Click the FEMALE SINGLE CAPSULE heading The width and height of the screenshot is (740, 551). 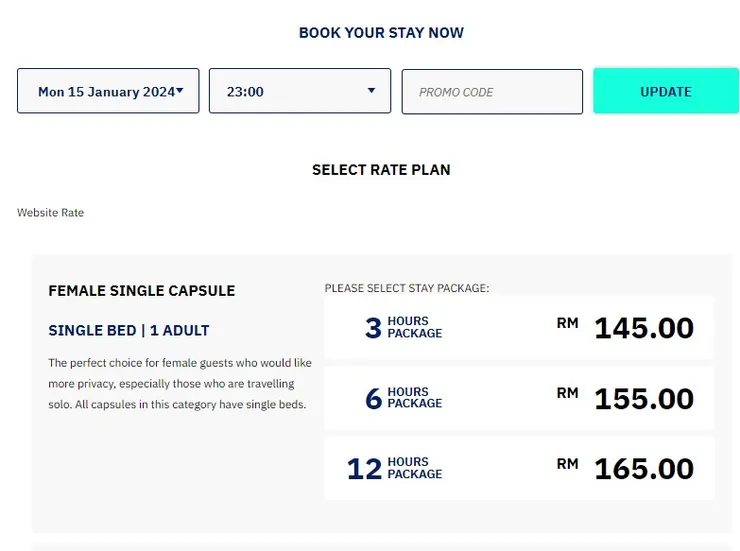(142, 291)
